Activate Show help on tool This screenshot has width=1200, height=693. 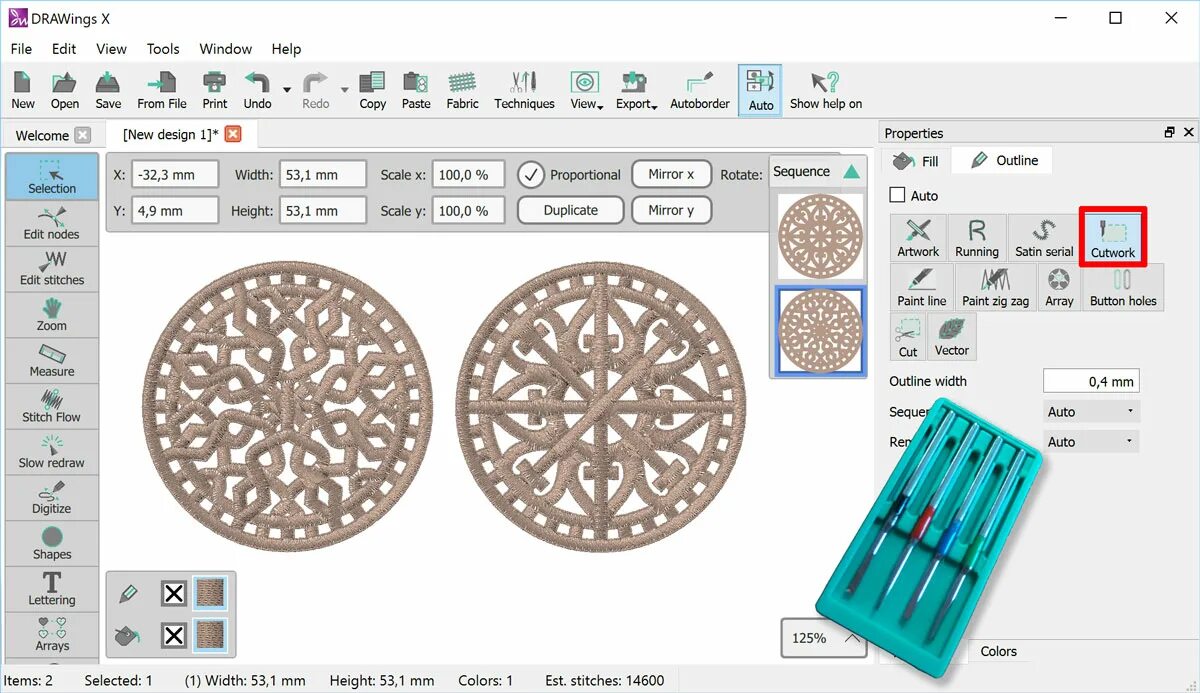click(x=826, y=91)
